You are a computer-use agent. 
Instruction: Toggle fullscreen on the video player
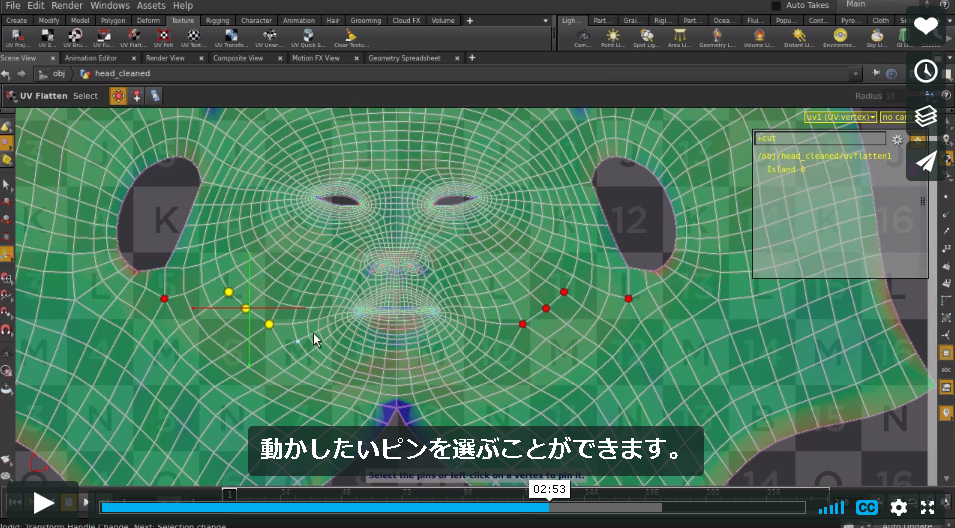coord(928,507)
